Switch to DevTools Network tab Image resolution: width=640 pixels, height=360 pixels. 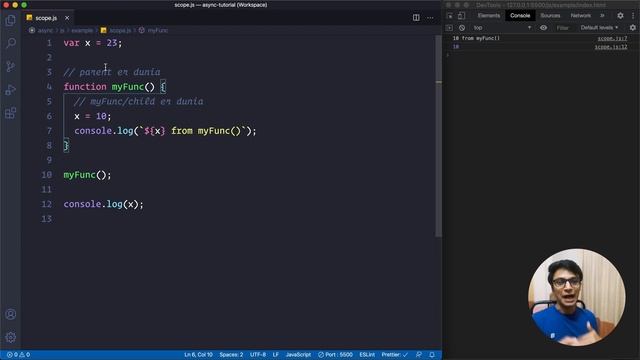pyautogui.click(x=580, y=16)
